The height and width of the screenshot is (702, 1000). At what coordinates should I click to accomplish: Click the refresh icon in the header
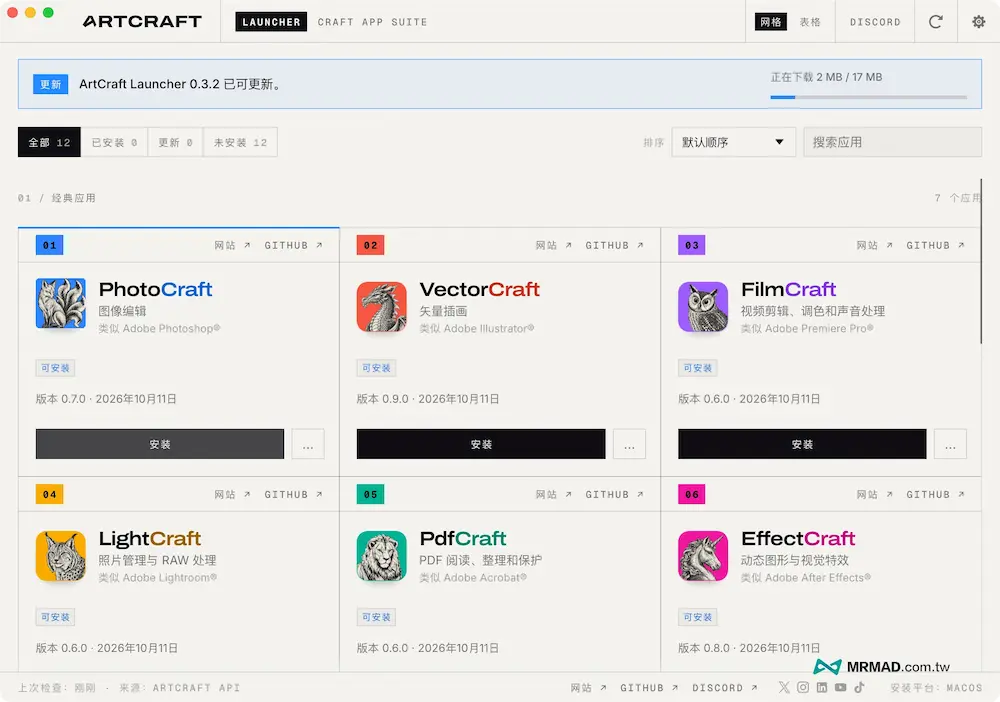tap(936, 22)
